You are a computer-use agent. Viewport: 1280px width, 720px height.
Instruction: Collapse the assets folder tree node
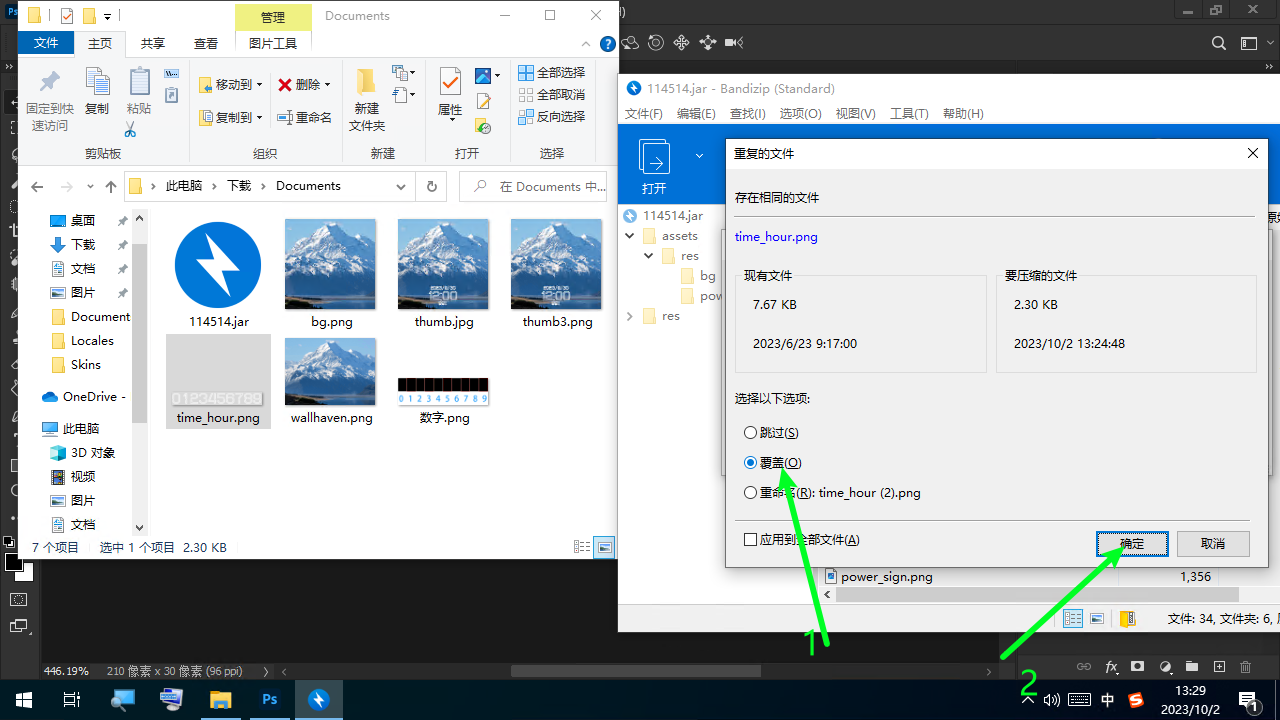tap(630, 236)
